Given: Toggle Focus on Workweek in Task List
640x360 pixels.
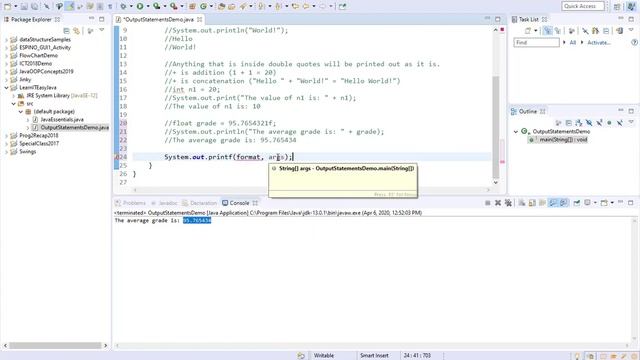Looking at the screenshot, I should pos(572,31).
